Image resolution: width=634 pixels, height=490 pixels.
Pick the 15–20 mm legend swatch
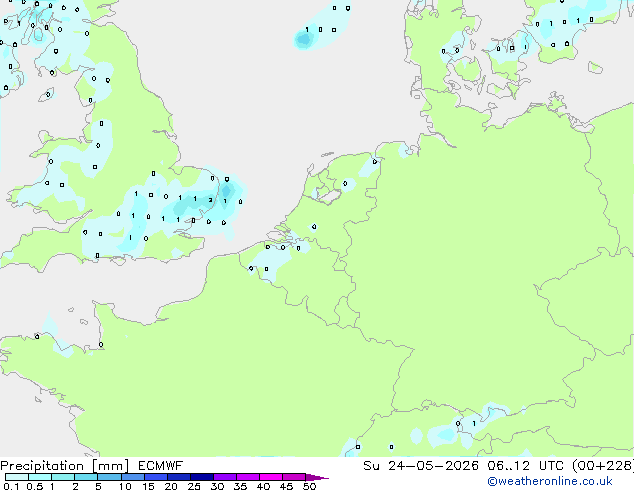(155, 477)
